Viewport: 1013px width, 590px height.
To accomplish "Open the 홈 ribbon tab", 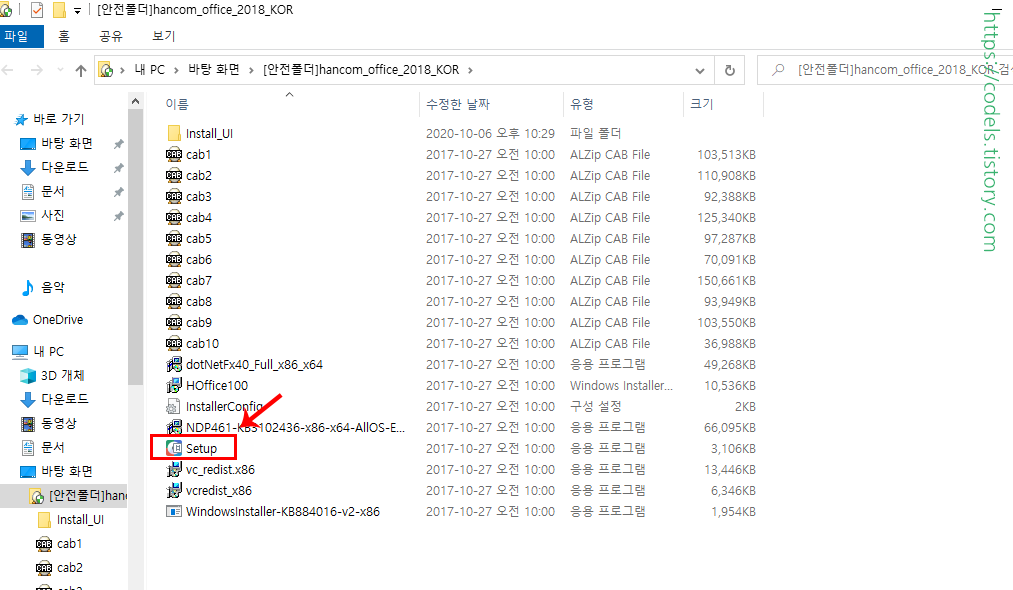I will [x=64, y=36].
